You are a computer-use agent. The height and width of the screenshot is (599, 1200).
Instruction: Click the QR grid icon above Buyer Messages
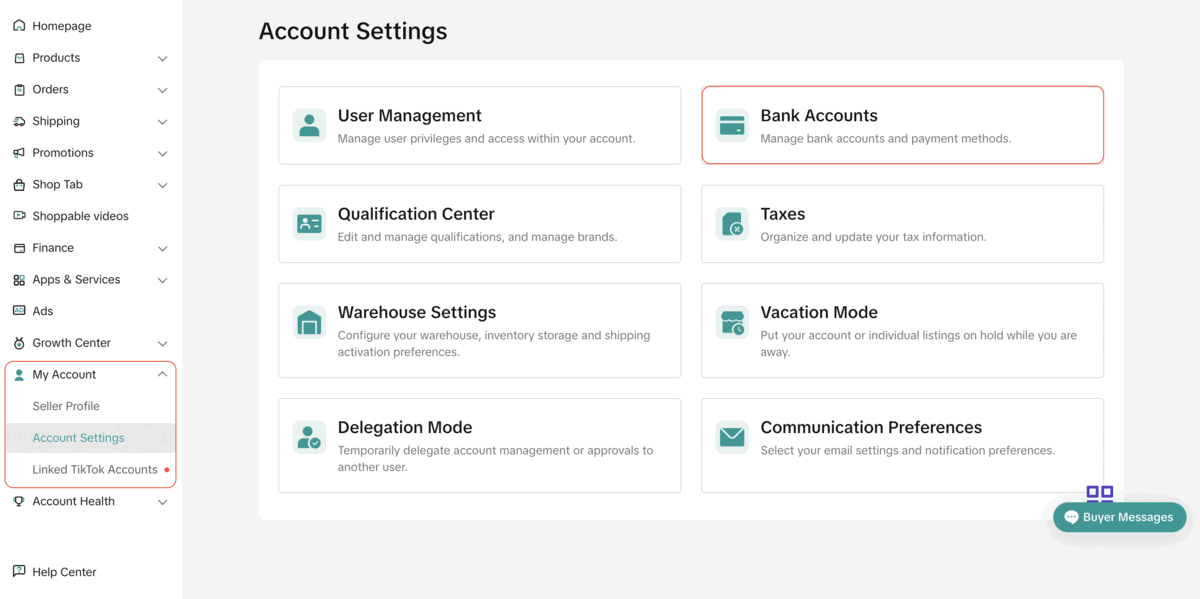click(x=1099, y=493)
